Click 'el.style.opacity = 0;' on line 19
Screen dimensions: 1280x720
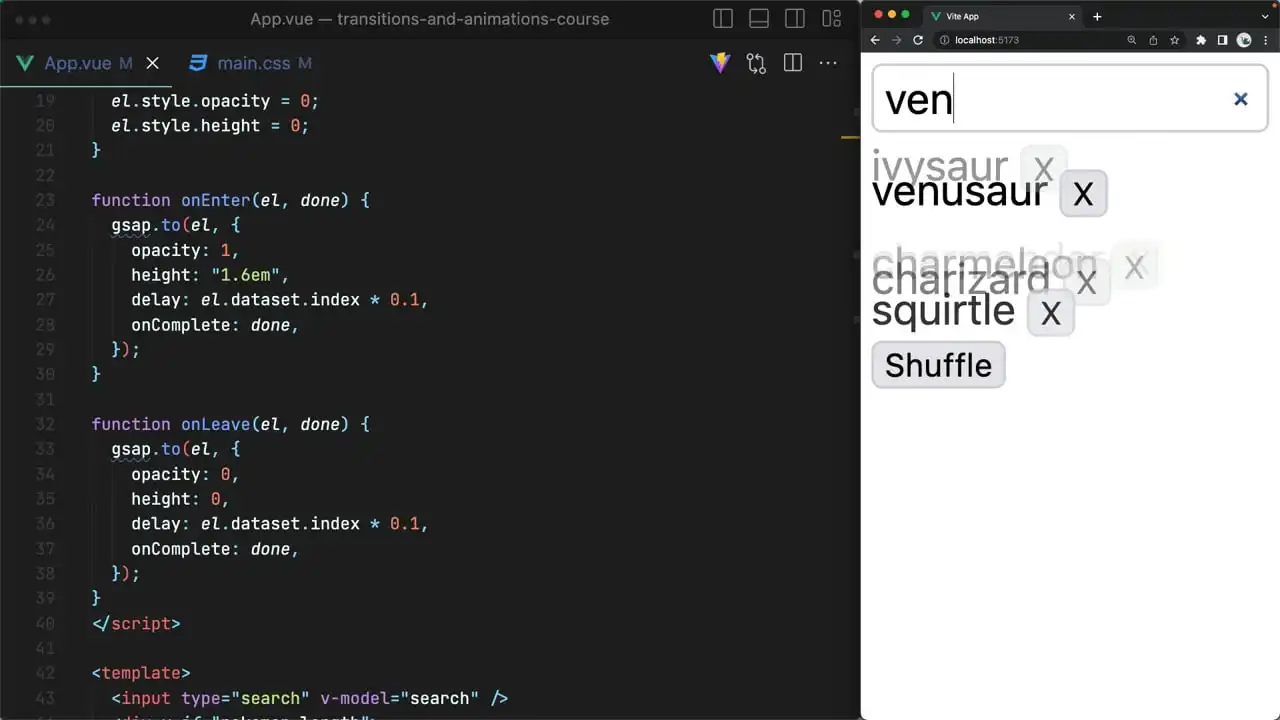(x=215, y=101)
